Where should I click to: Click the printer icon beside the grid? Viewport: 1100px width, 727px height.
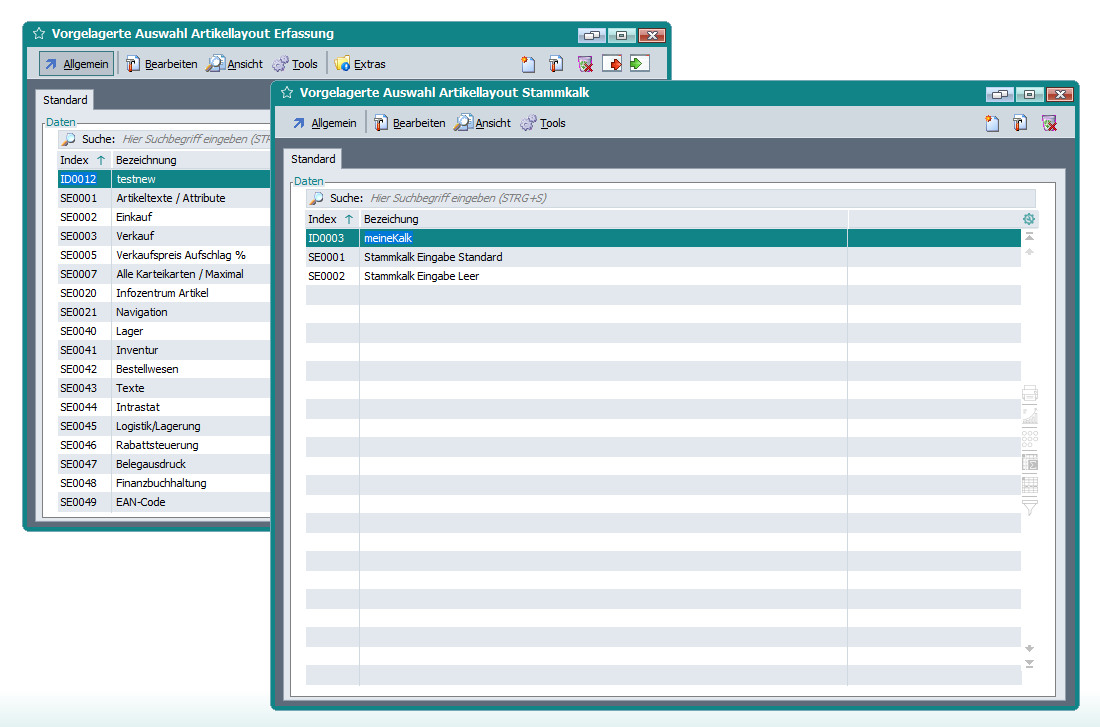[x=1030, y=393]
